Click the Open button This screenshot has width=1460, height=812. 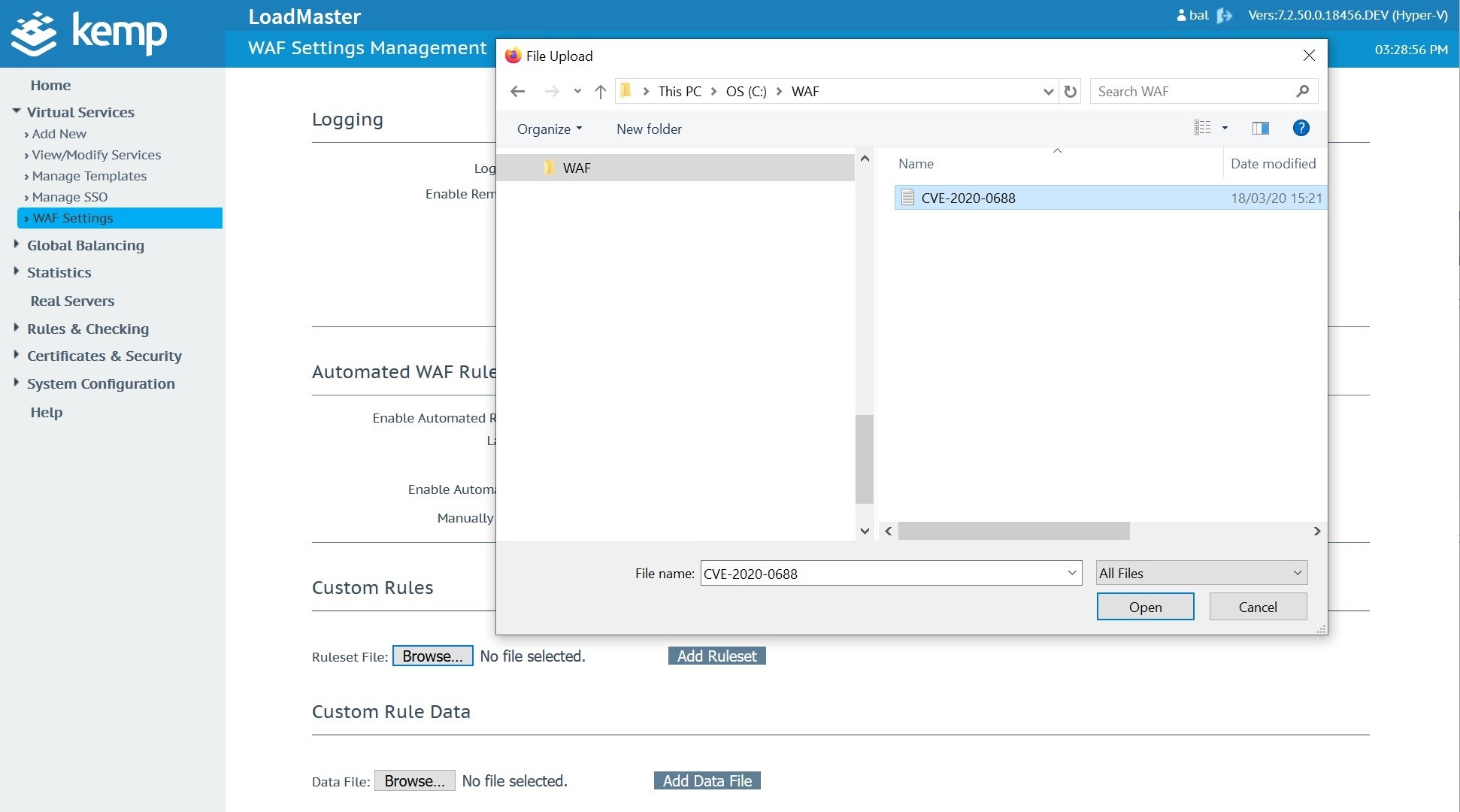pos(1144,607)
